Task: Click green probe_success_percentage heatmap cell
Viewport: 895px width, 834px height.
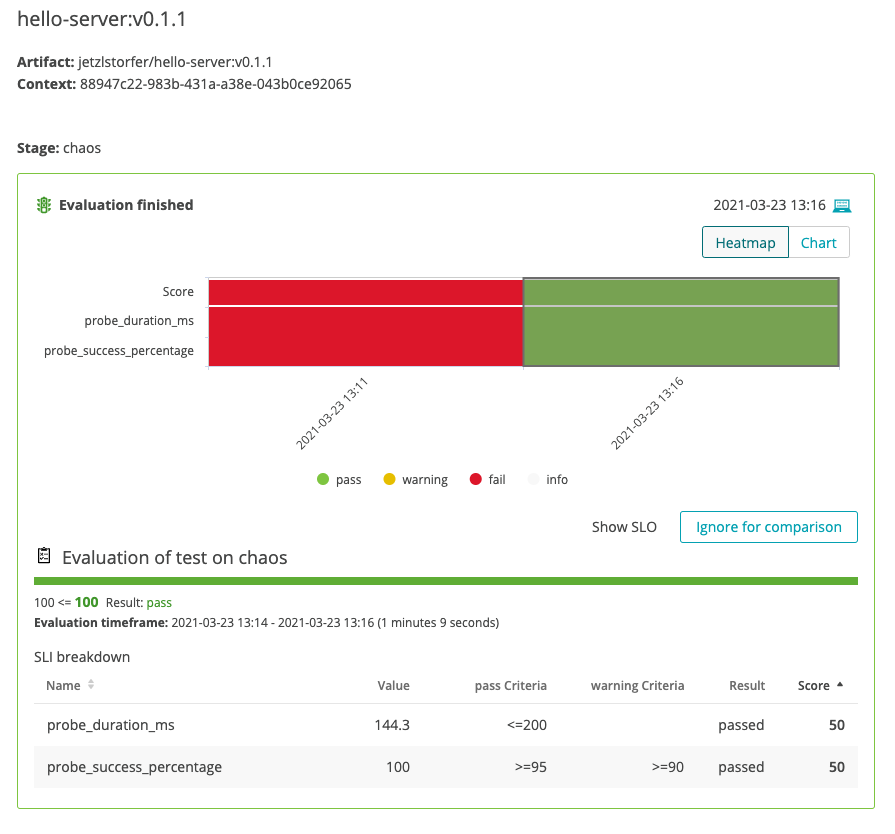Action: tap(681, 351)
